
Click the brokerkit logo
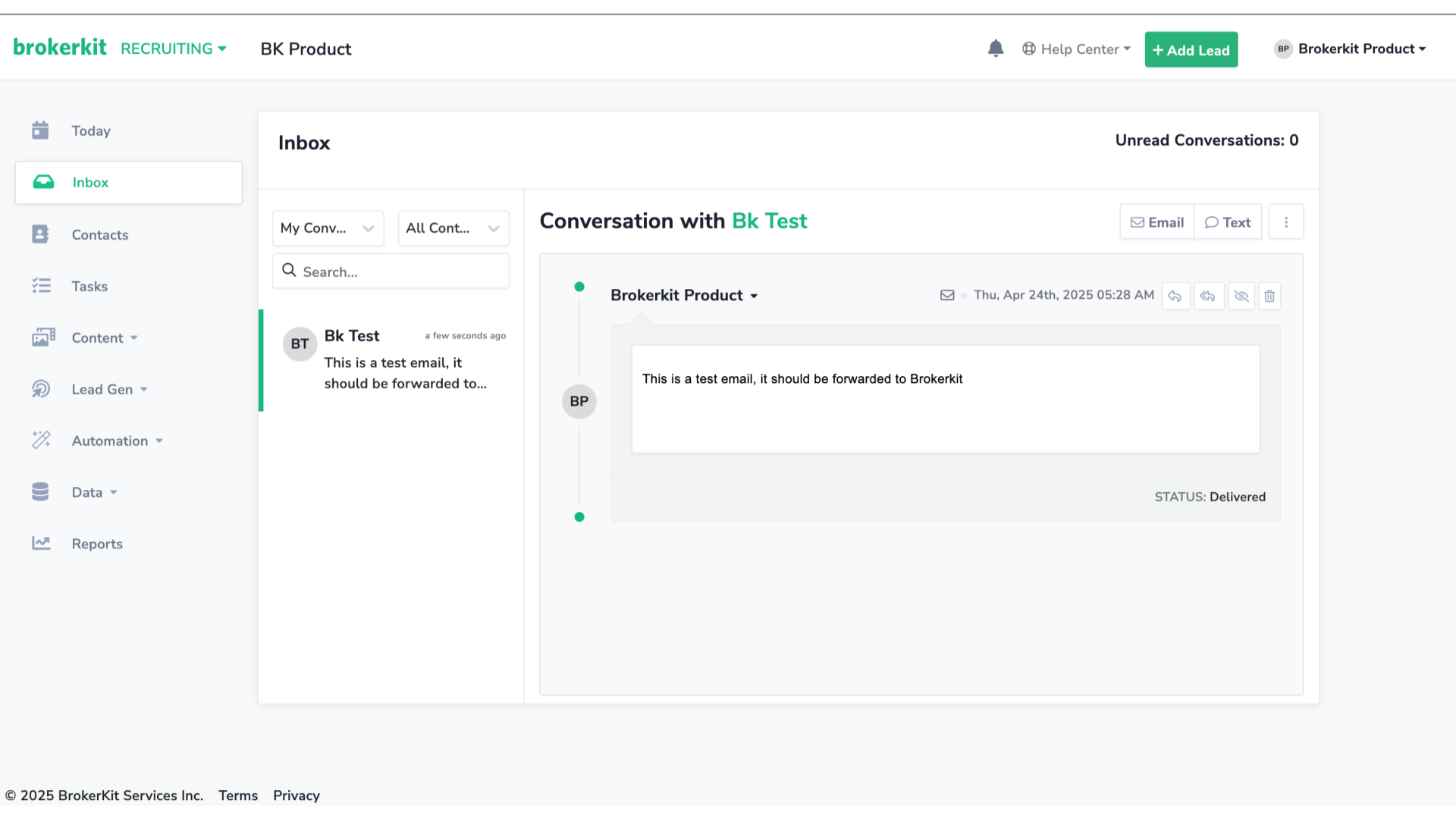(x=60, y=48)
